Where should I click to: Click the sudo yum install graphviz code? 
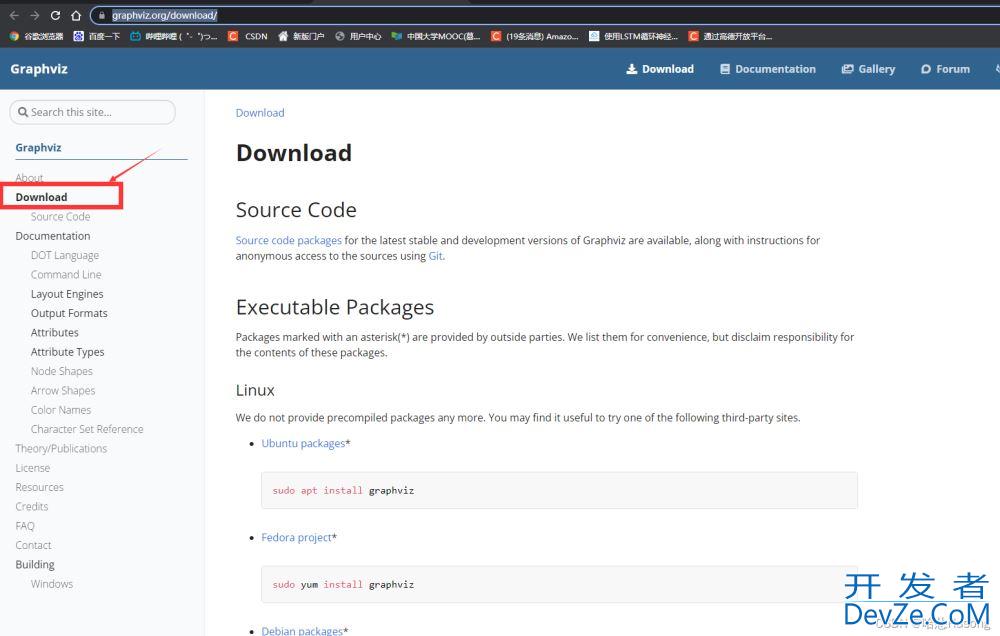click(343, 584)
